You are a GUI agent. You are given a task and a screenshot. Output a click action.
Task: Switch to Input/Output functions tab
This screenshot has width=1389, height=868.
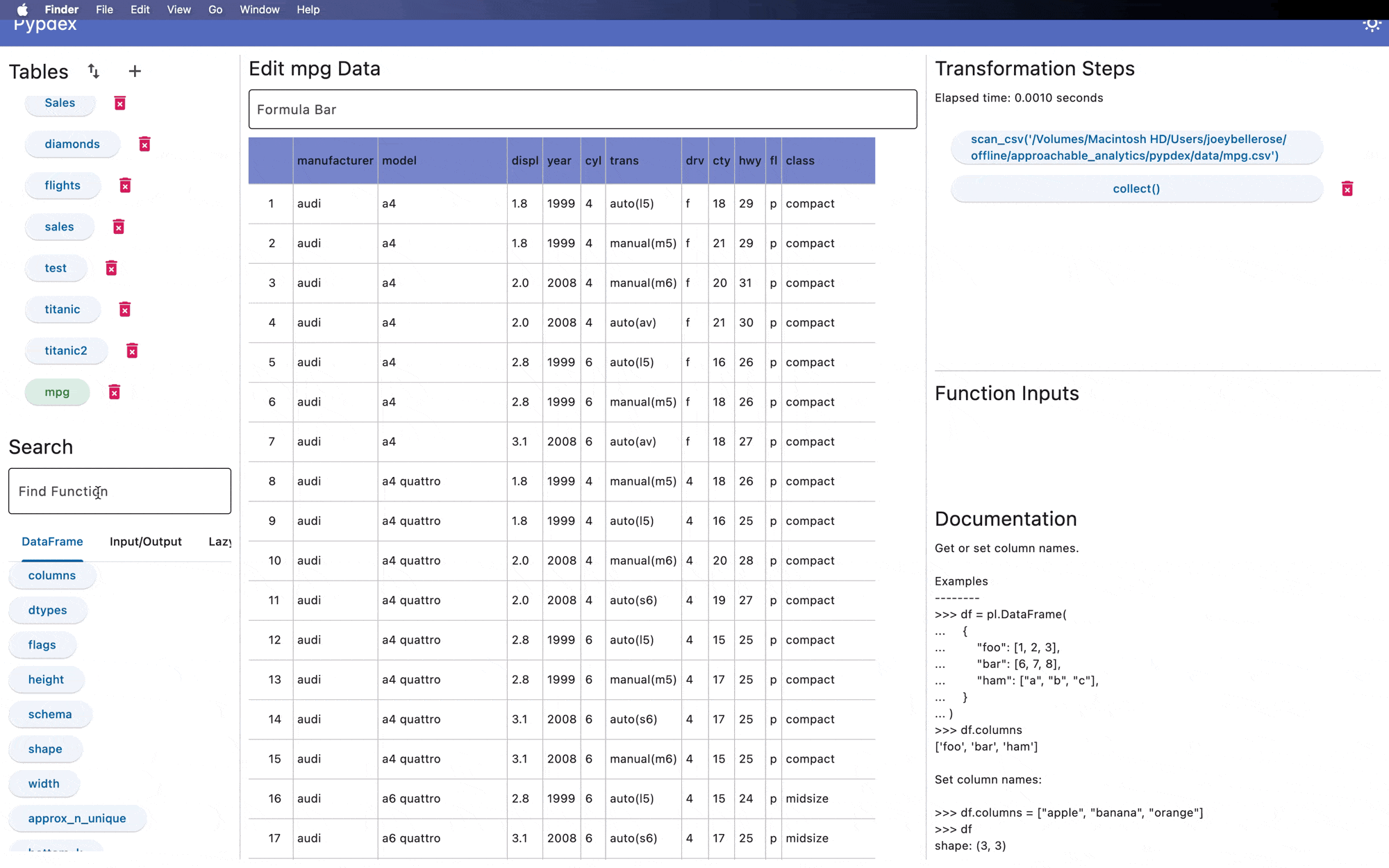point(145,542)
